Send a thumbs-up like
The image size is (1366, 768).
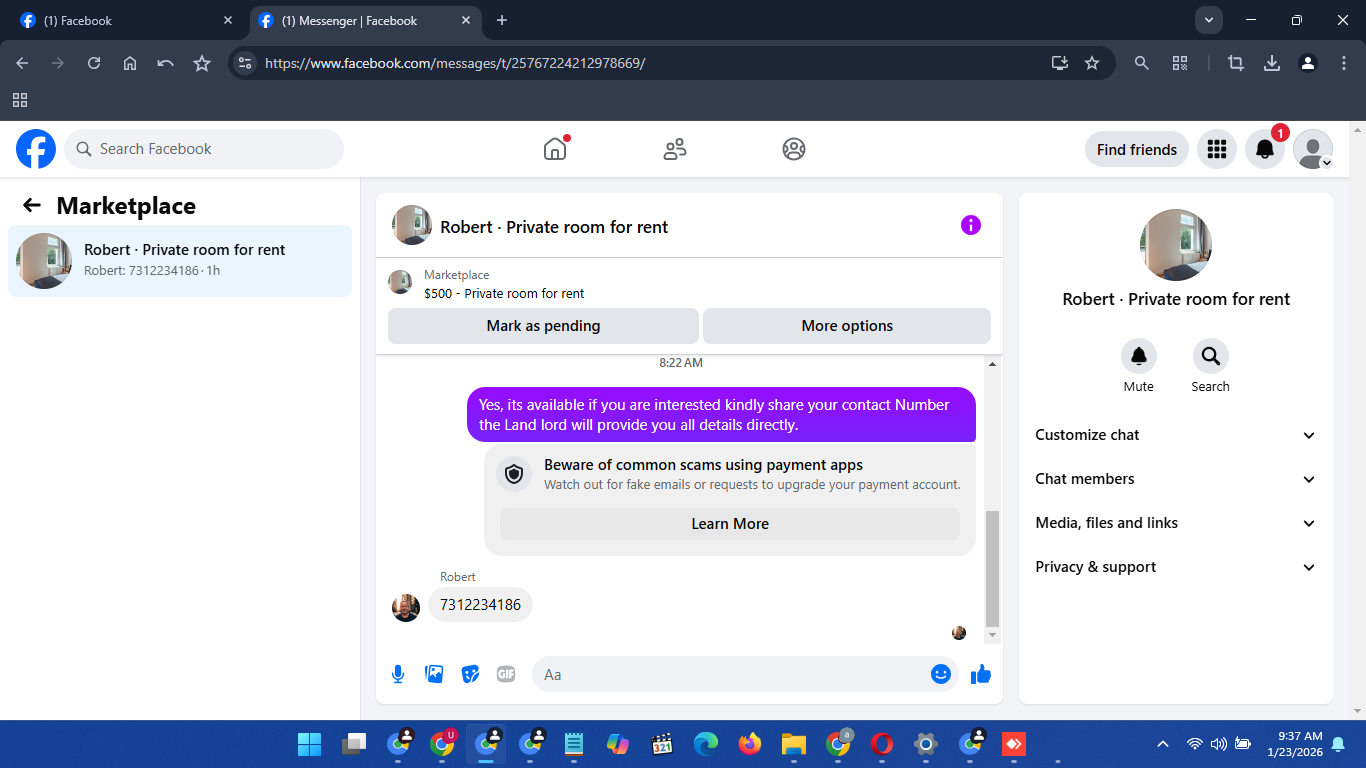(x=981, y=674)
